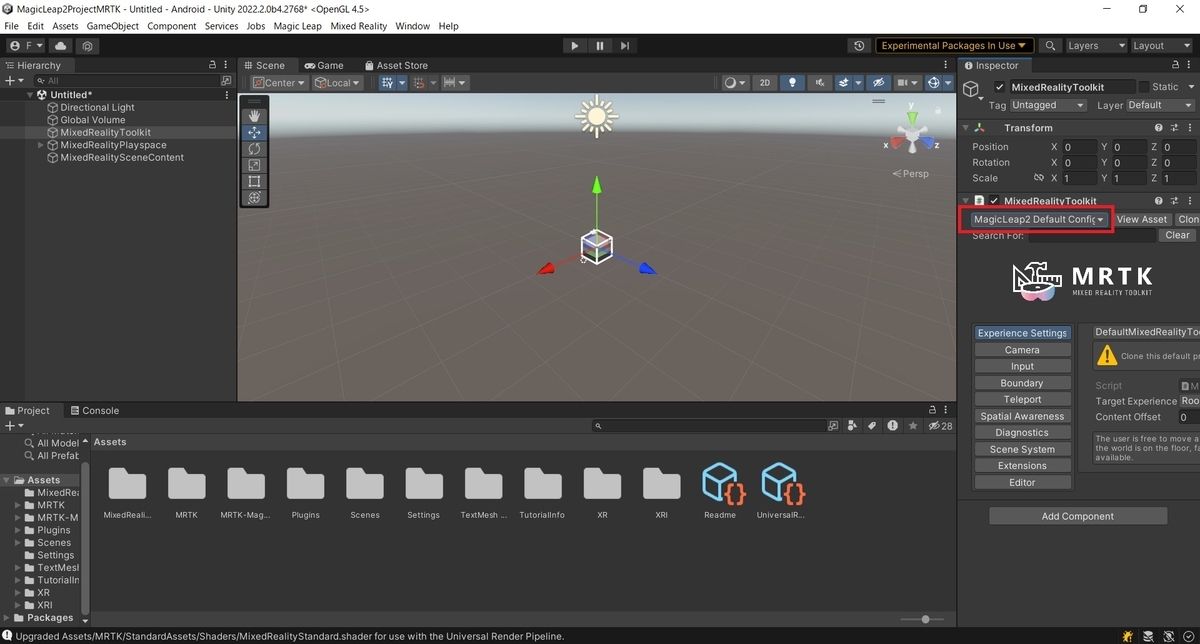The image size is (1200, 644).
Task: Click the Pause button
Action: [x=600, y=45]
